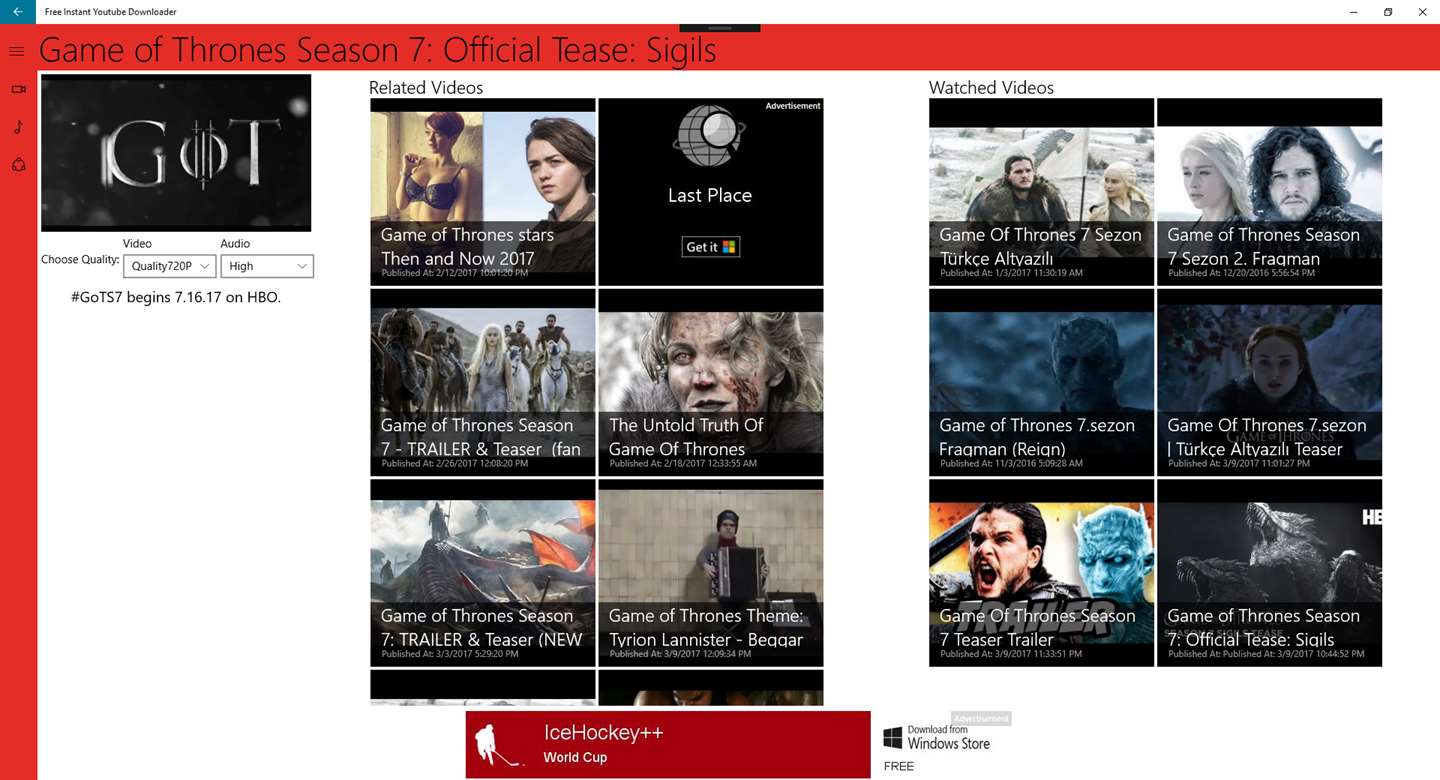Viewport: 1440px width, 780px height.
Task: Open watched video 'Season 7 Teaser Trailer'
Action: click(x=1041, y=573)
